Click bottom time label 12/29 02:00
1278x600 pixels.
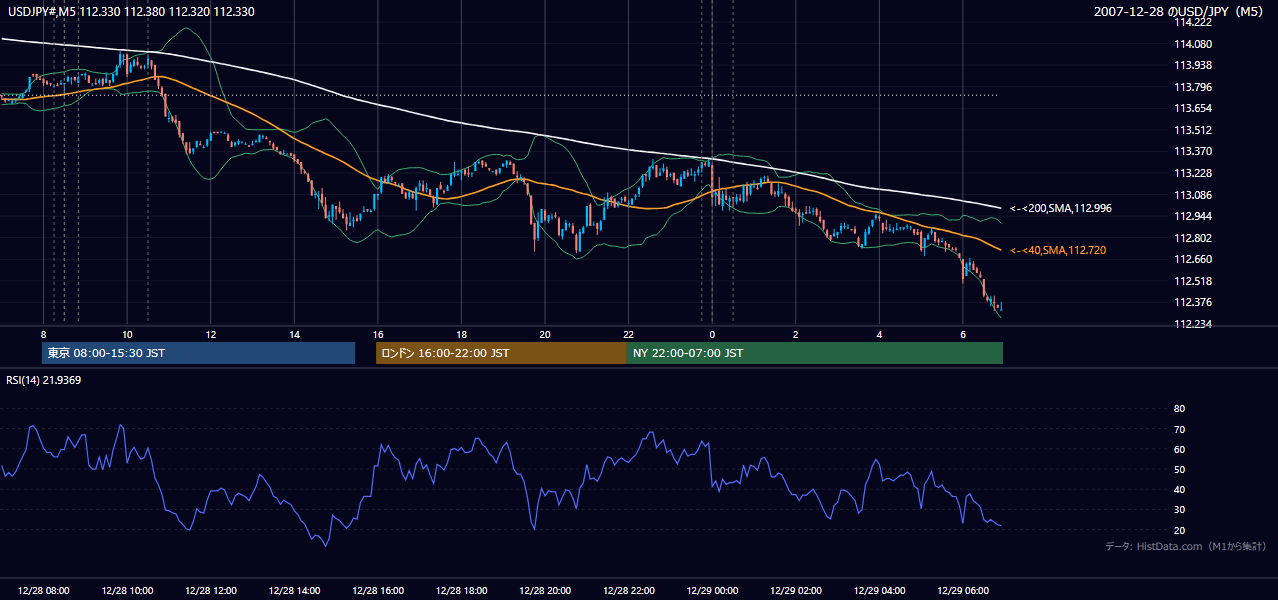(x=795, y=591)
